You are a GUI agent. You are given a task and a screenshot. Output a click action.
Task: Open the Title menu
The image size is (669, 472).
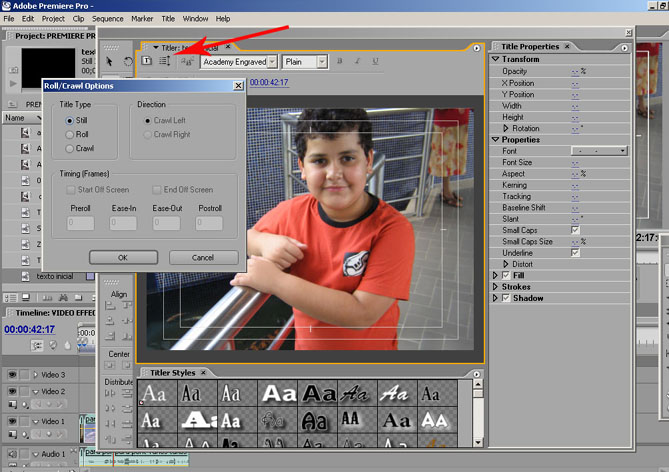pyautogui.click(x=168, y=18)
